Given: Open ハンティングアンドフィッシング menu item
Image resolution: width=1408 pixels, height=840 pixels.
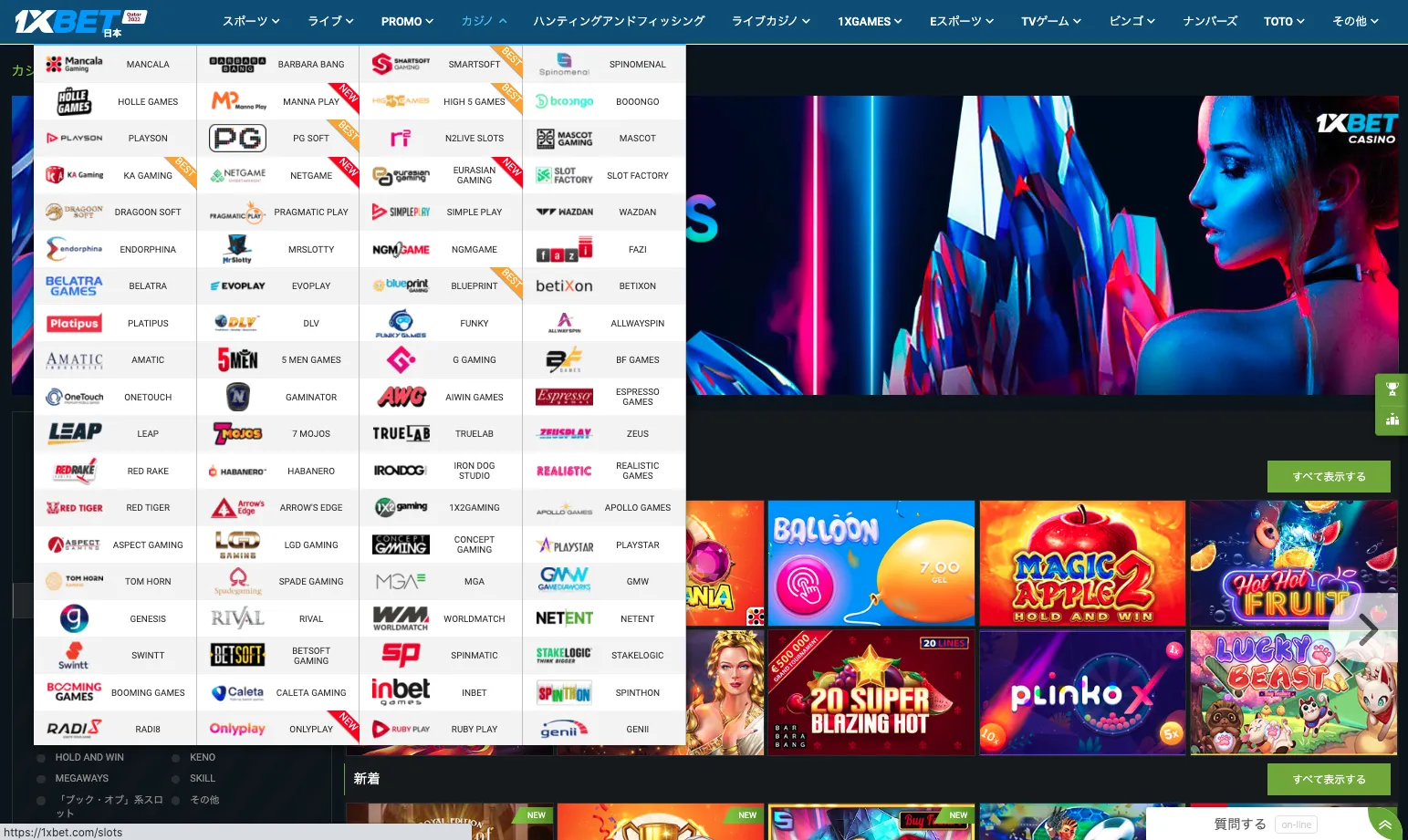Looking at the screenshot, I should pos(619,21).
